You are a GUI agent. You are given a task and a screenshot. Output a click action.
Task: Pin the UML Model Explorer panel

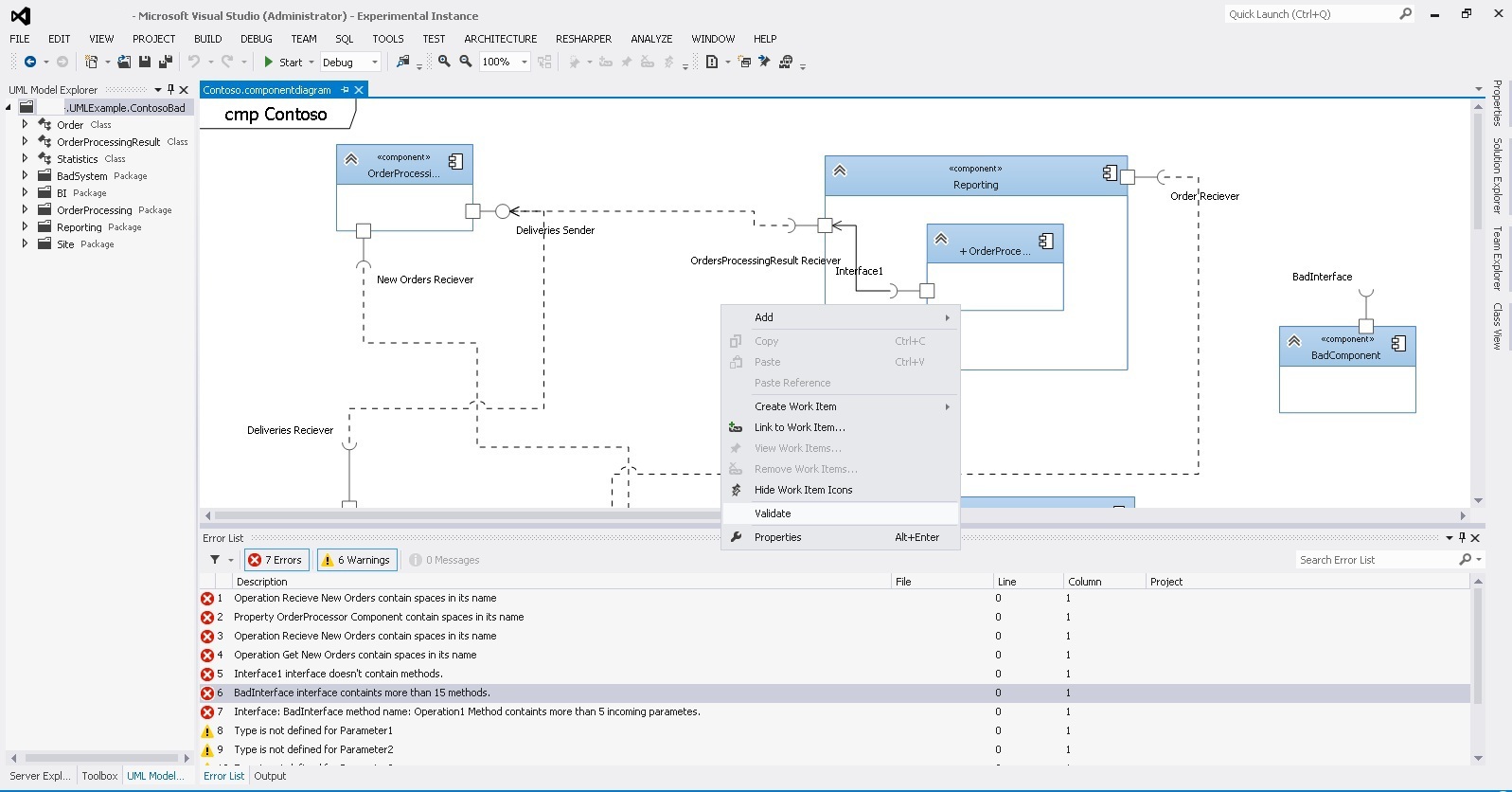click(170, 89)
